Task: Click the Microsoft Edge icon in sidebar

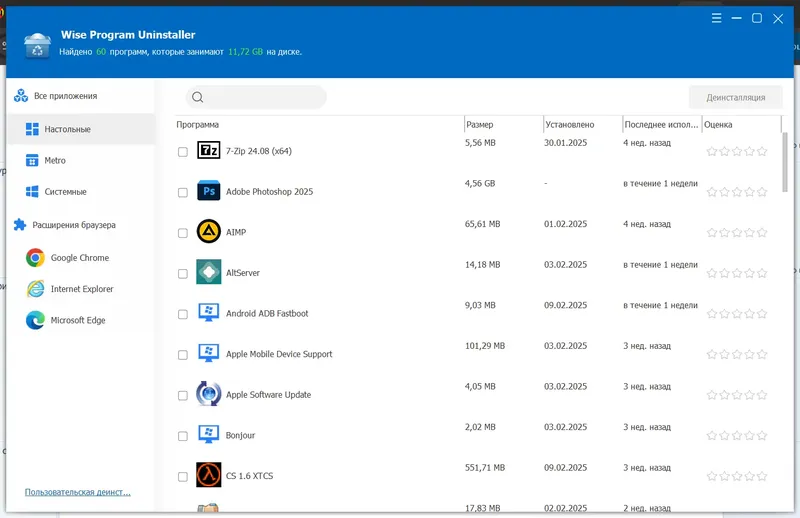Action: (35, 320)
